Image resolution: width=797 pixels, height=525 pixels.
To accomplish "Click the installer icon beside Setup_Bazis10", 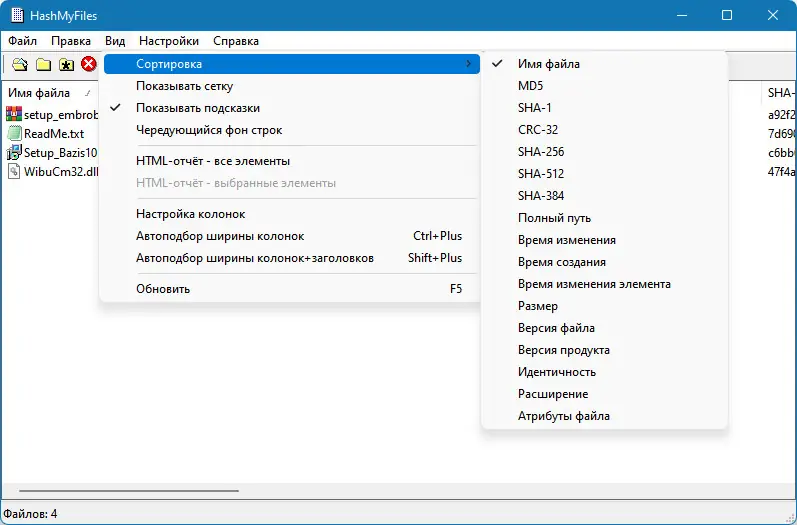I will (14, 152).
